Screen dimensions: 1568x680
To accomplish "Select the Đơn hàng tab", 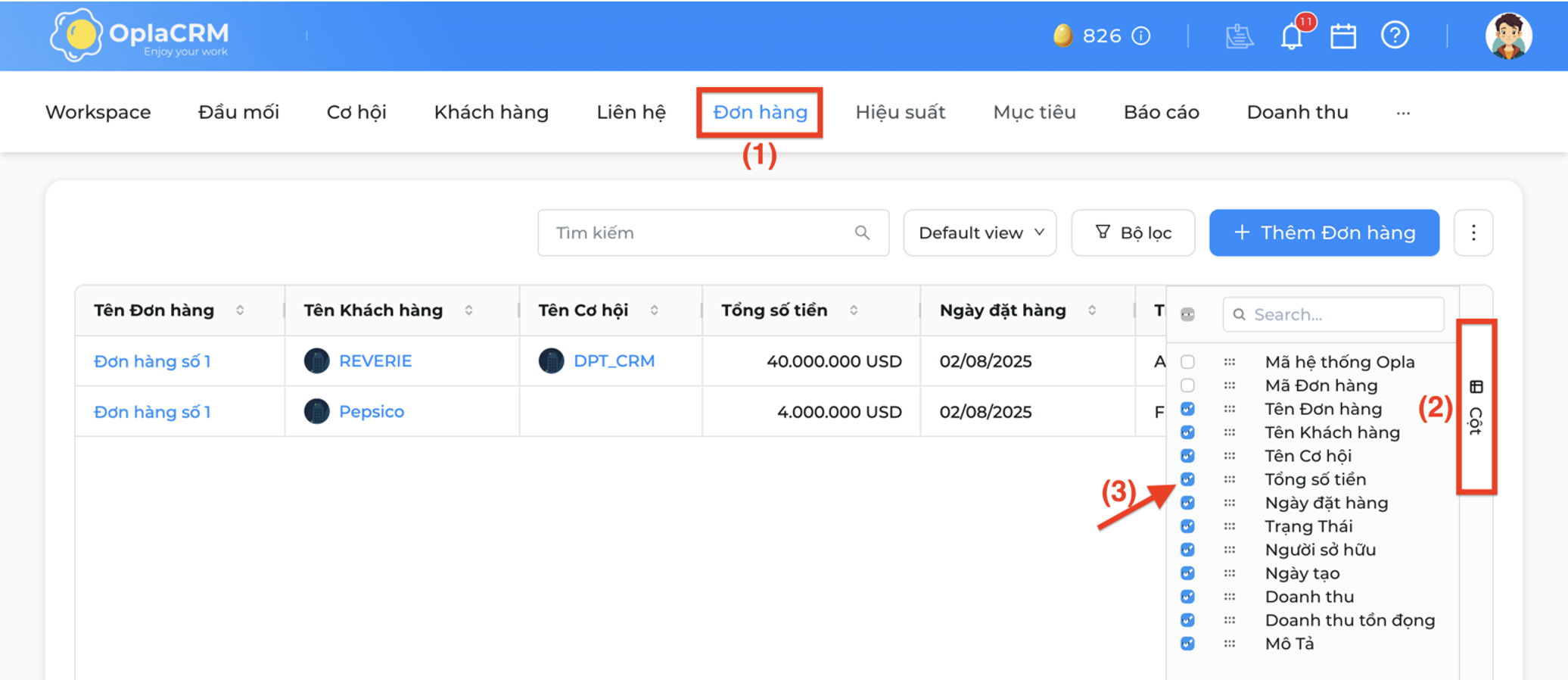I will click(760, 112).
